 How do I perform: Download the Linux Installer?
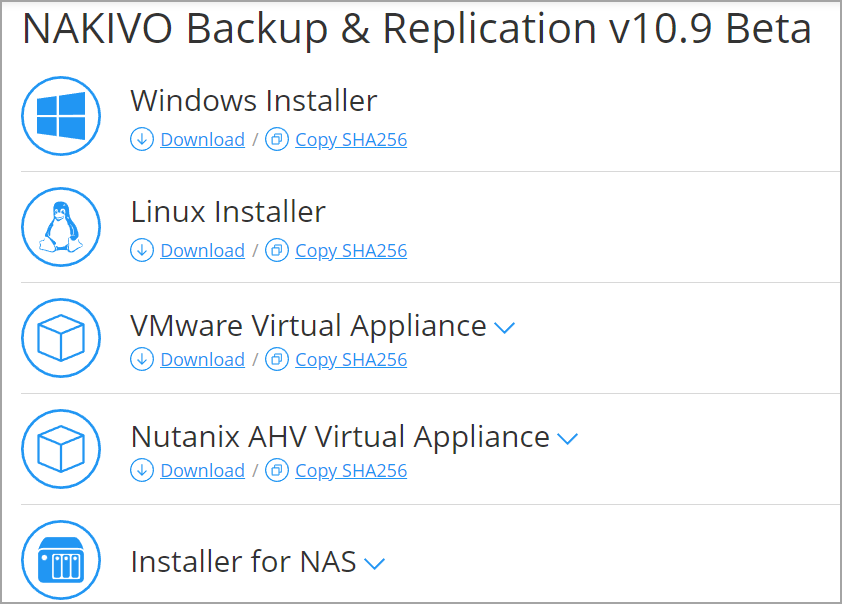(202, 251)
